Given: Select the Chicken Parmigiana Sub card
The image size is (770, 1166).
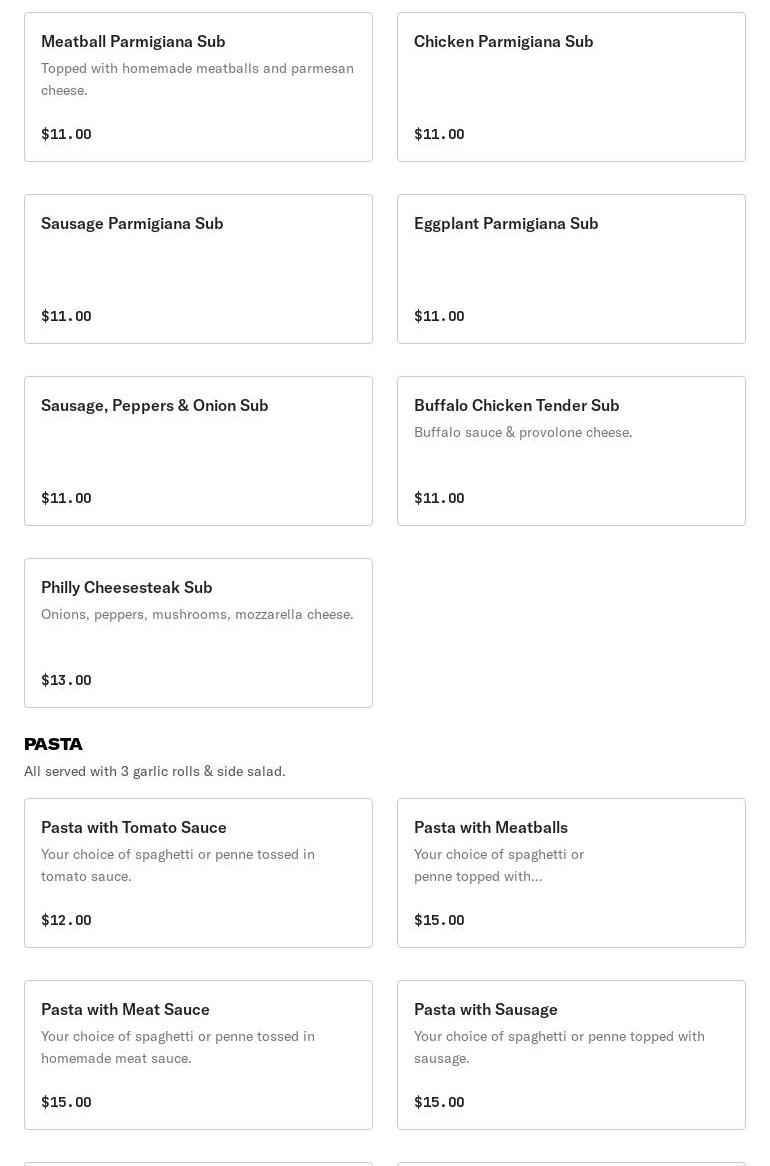Looking at the screenshot, I should point(571,87).
